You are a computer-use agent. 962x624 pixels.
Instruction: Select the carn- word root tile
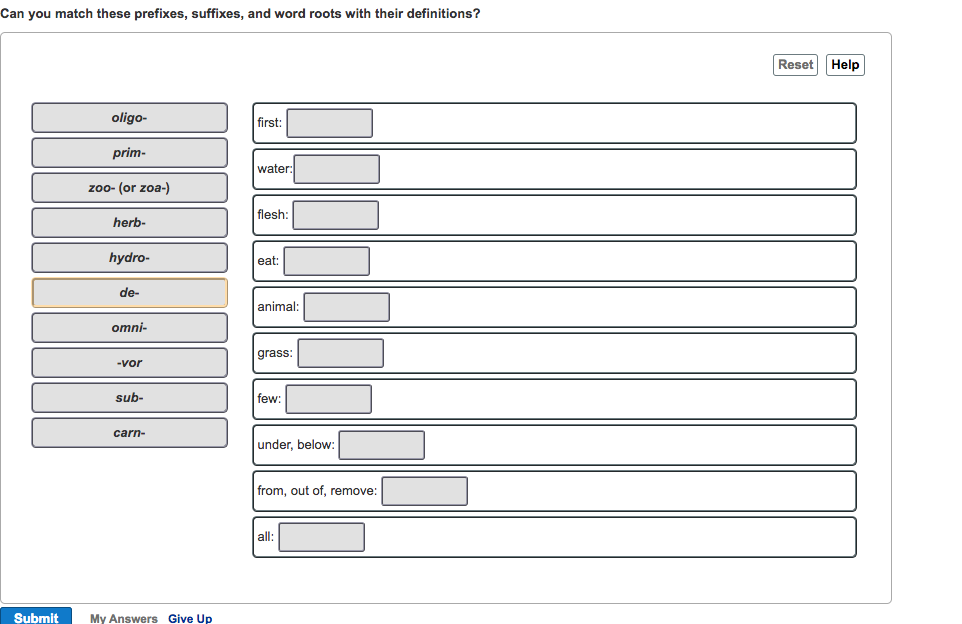tap(129, 432)
